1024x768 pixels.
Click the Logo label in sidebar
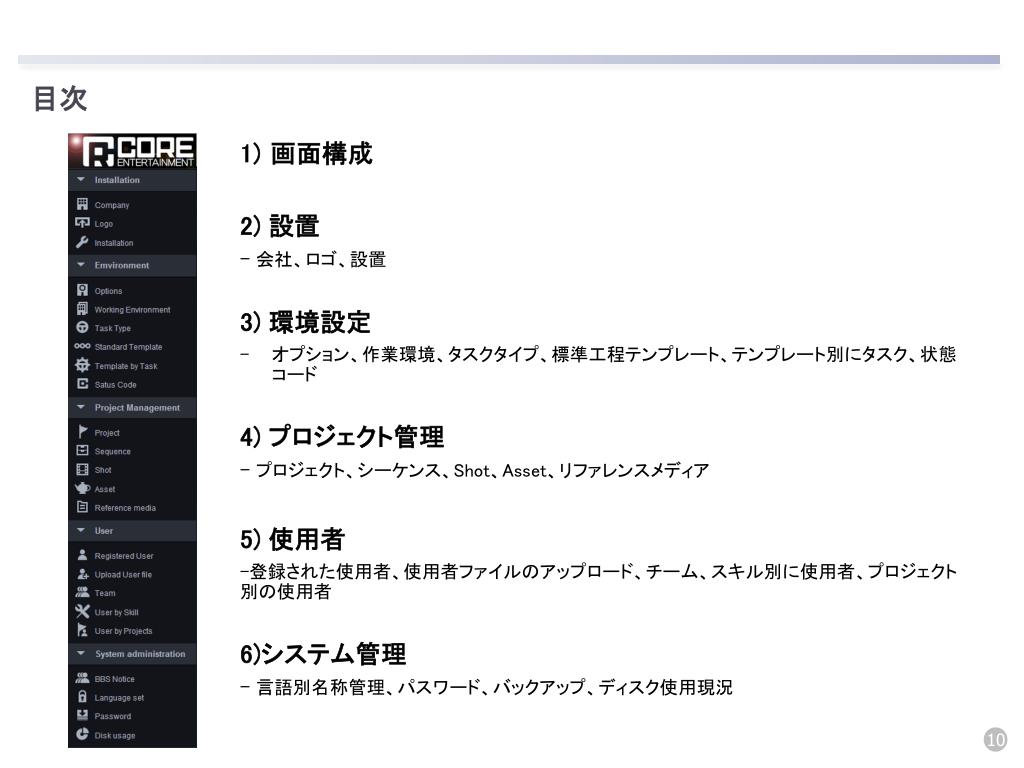pos(104,224)
